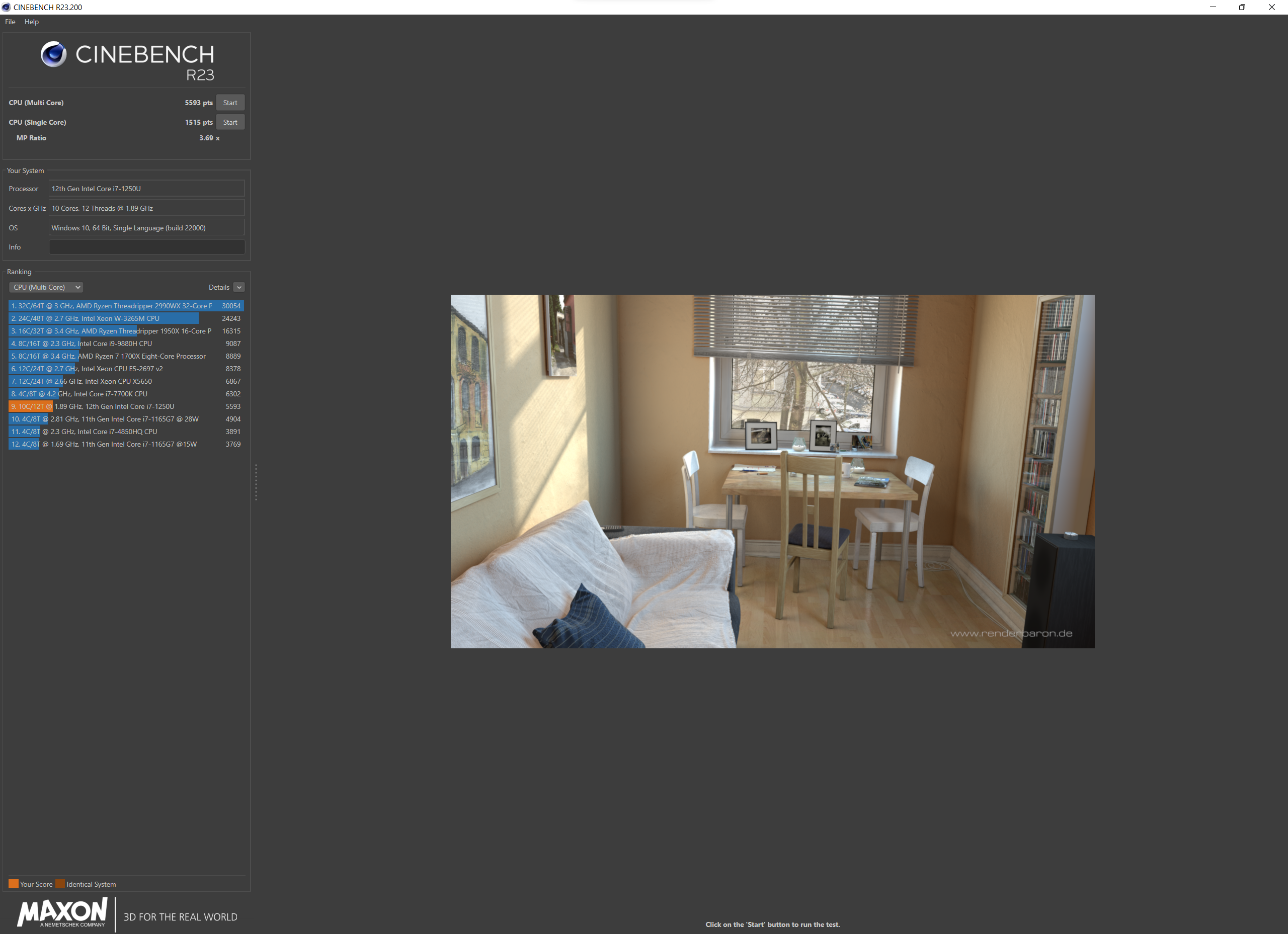1288x934 pixels.
Task: Click the Cinebench logo sphere icon
Action: coord(53,54)
